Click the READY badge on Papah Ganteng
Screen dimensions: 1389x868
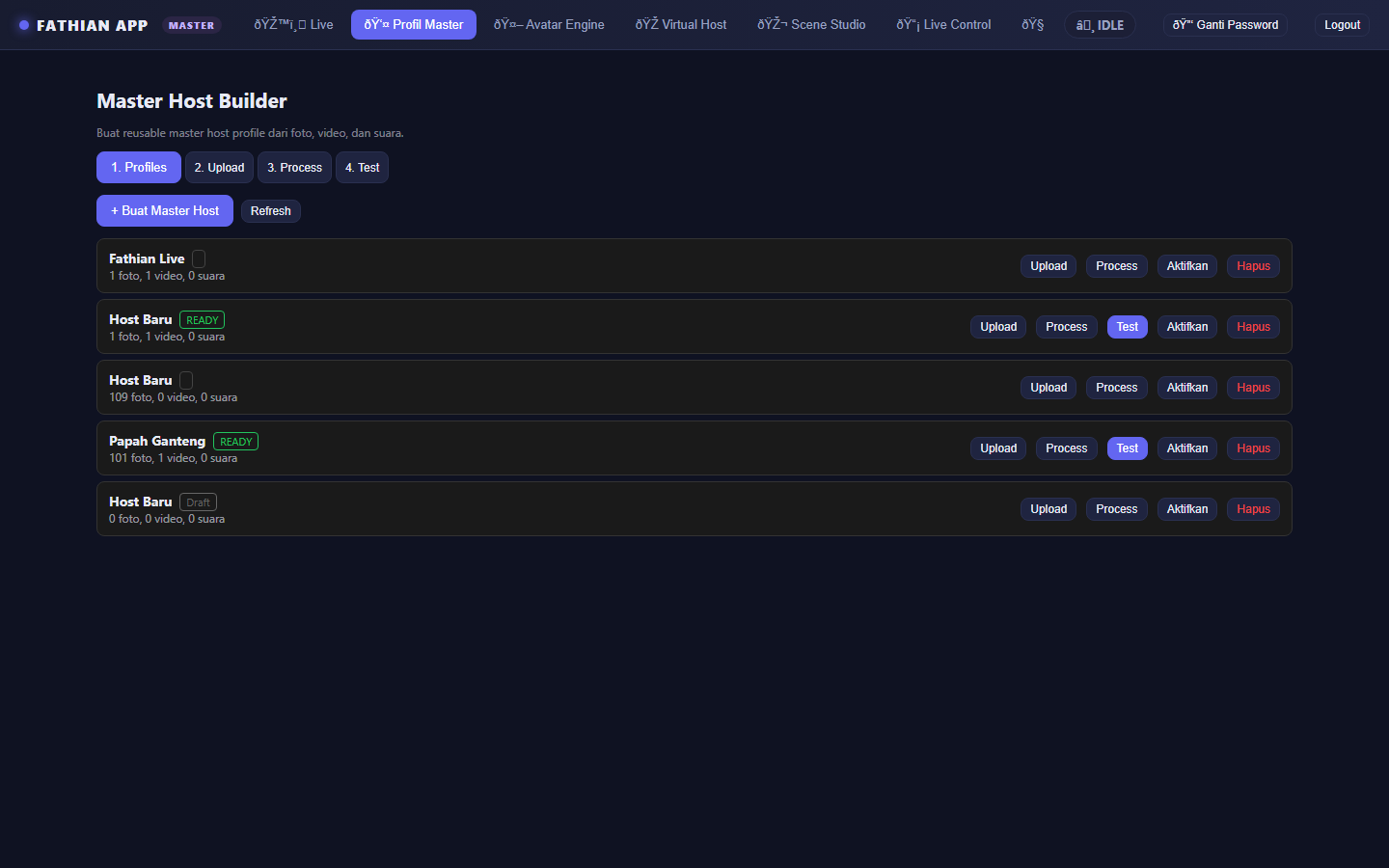[236, 442]
